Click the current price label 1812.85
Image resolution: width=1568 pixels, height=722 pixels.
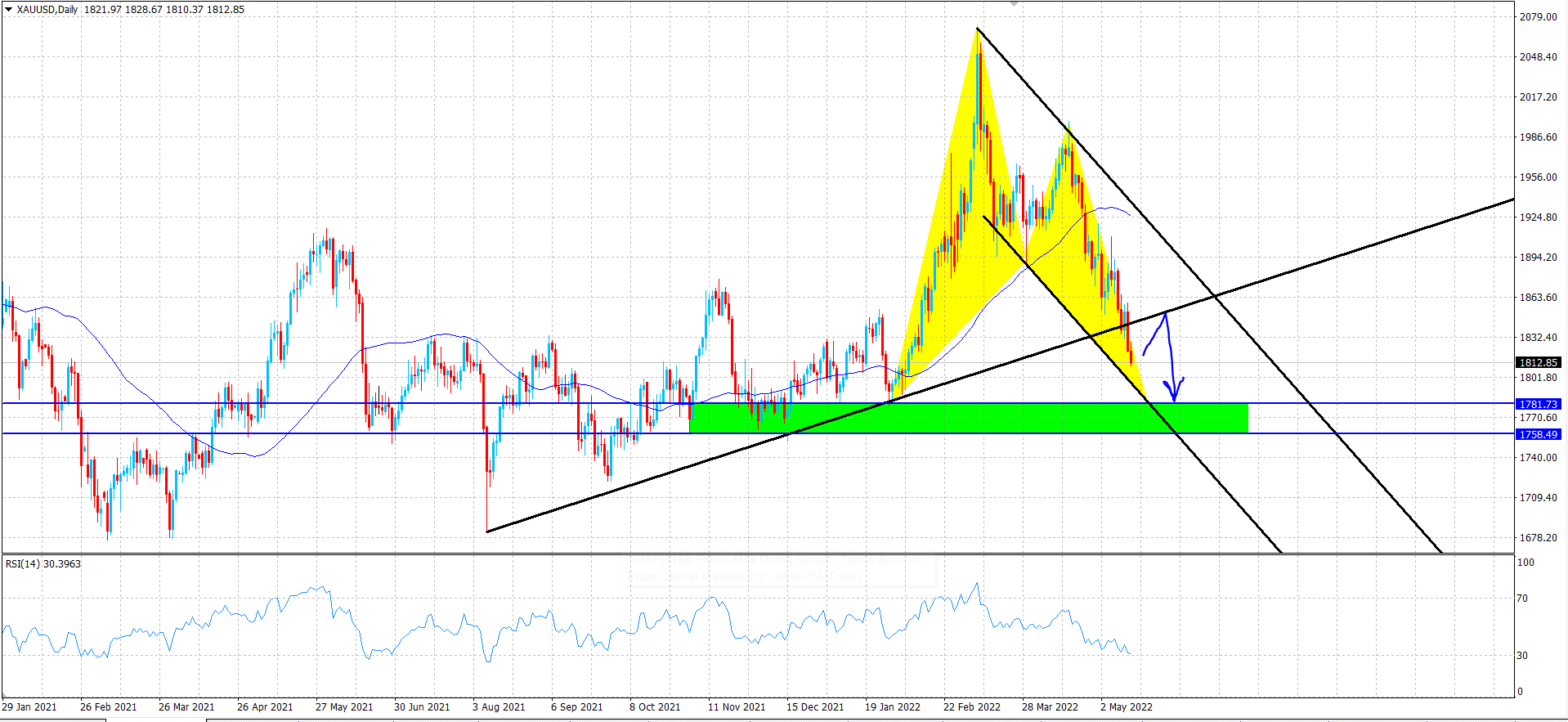pyautogui.click(x=1539, y=362)
